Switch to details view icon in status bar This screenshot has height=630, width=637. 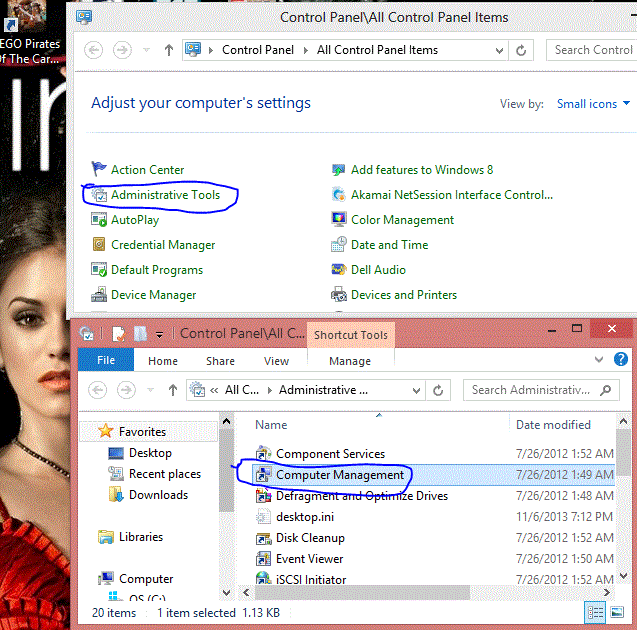595,613
